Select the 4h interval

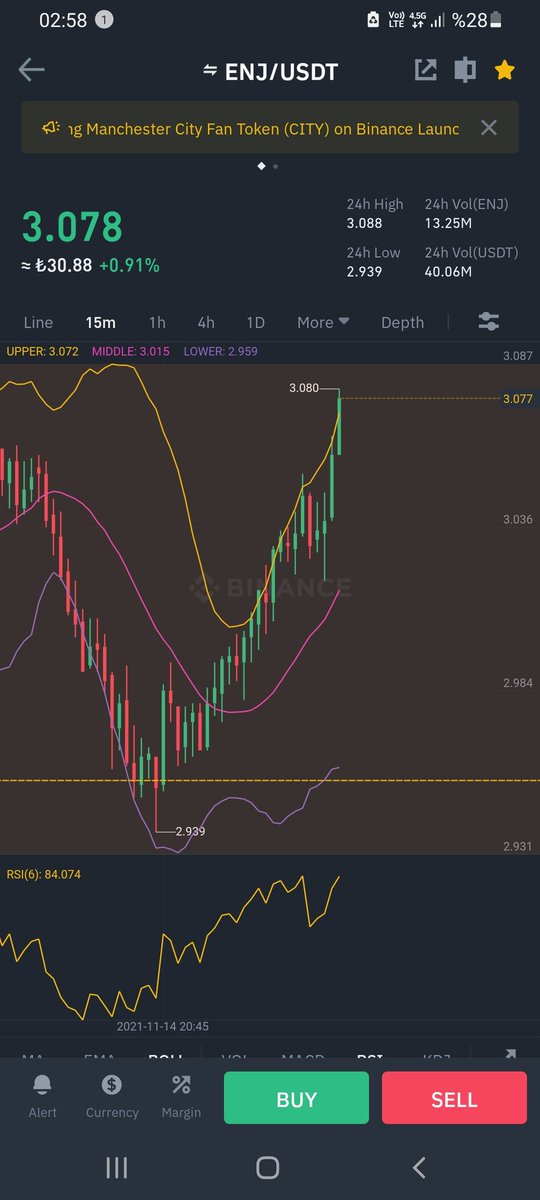coord(205,322)
